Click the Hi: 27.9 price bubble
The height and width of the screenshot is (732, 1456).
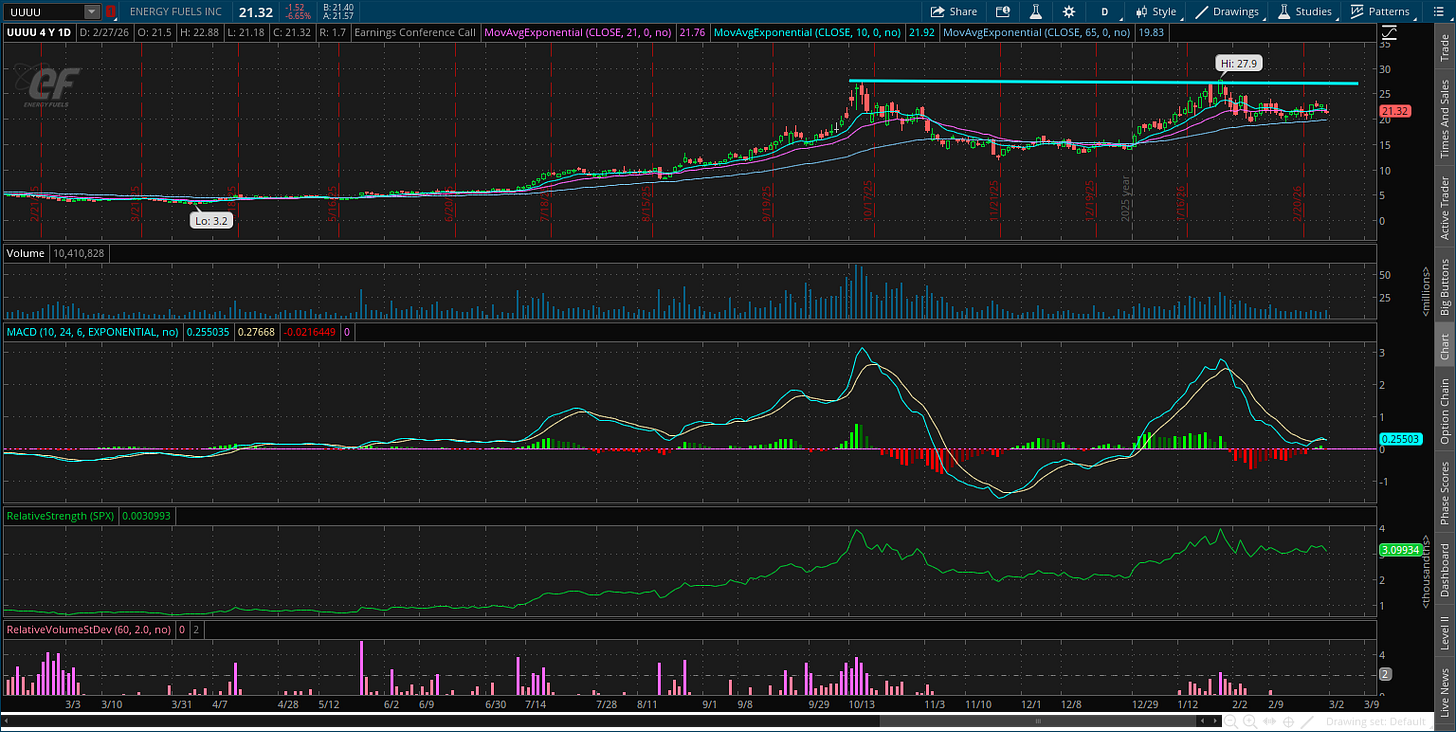tap(1238, 63)
